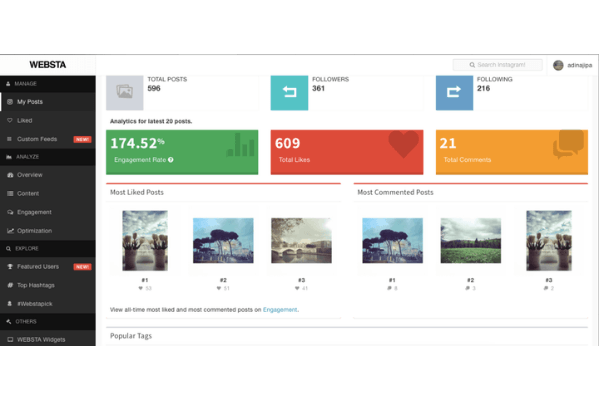Click the WEBSTA logo

coord(47,65)
